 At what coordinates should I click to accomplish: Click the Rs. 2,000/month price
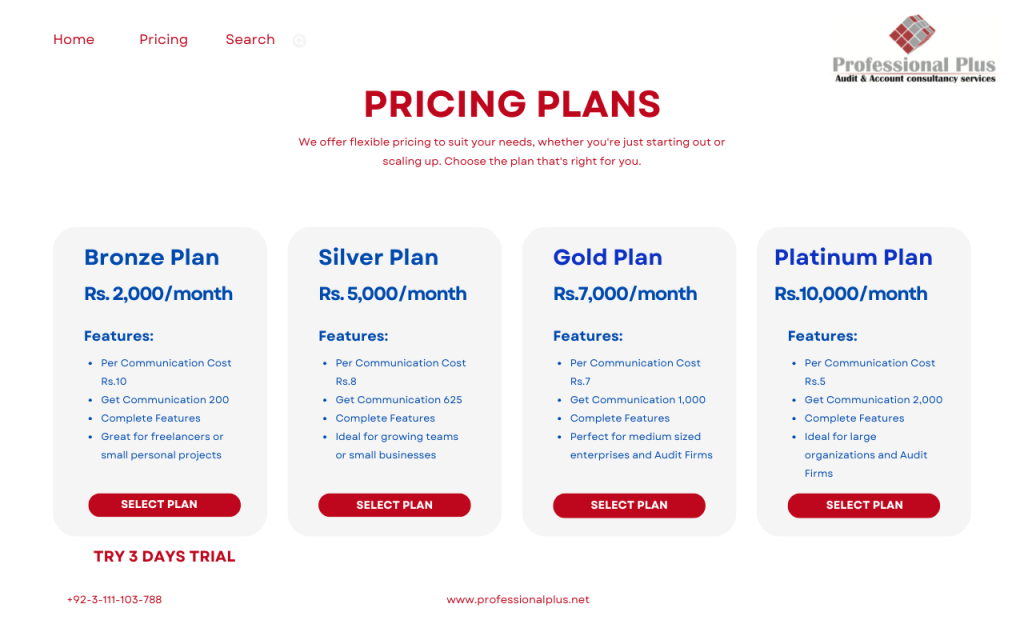[x=158, y=294]
